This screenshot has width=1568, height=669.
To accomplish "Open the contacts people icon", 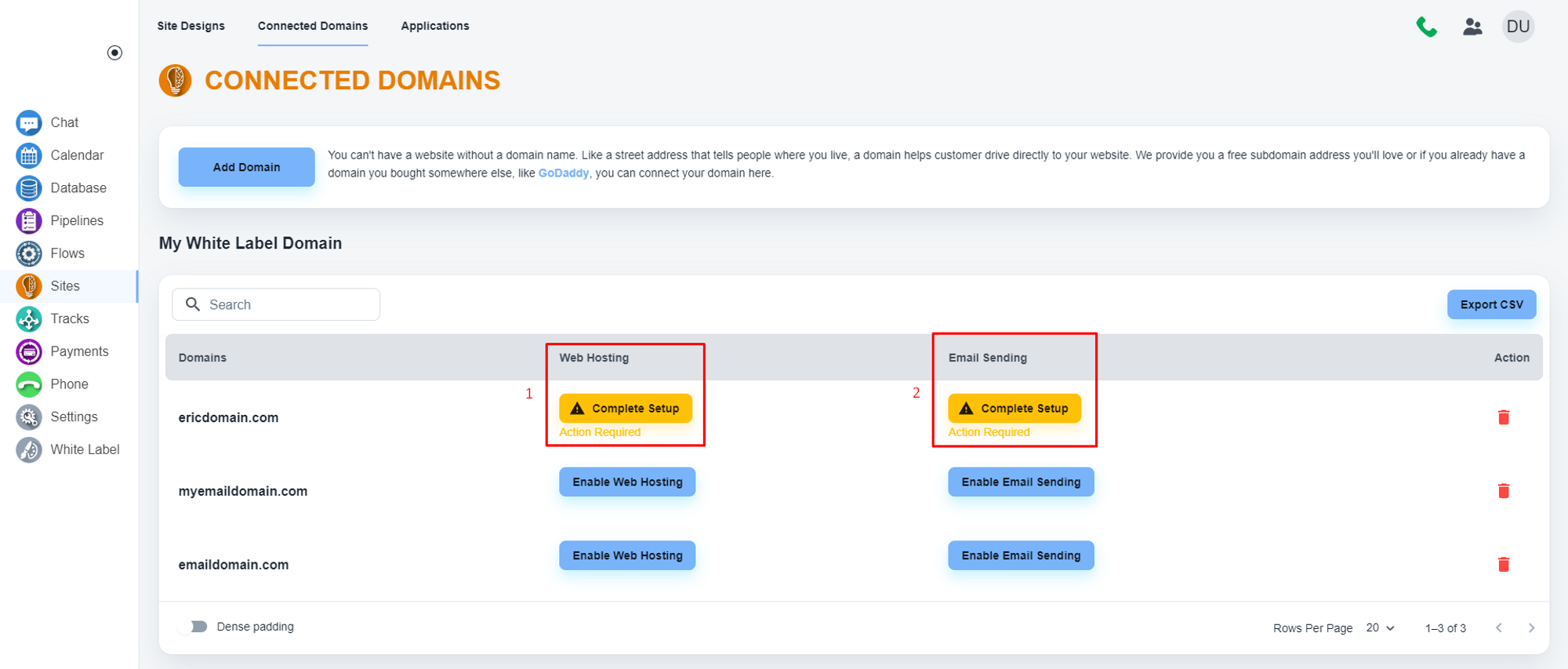I will click(1472, 27).
